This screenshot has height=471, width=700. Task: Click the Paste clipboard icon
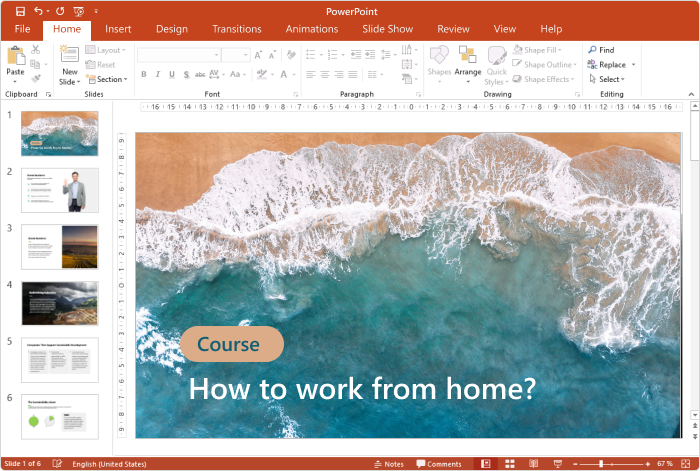pos(16,56)
